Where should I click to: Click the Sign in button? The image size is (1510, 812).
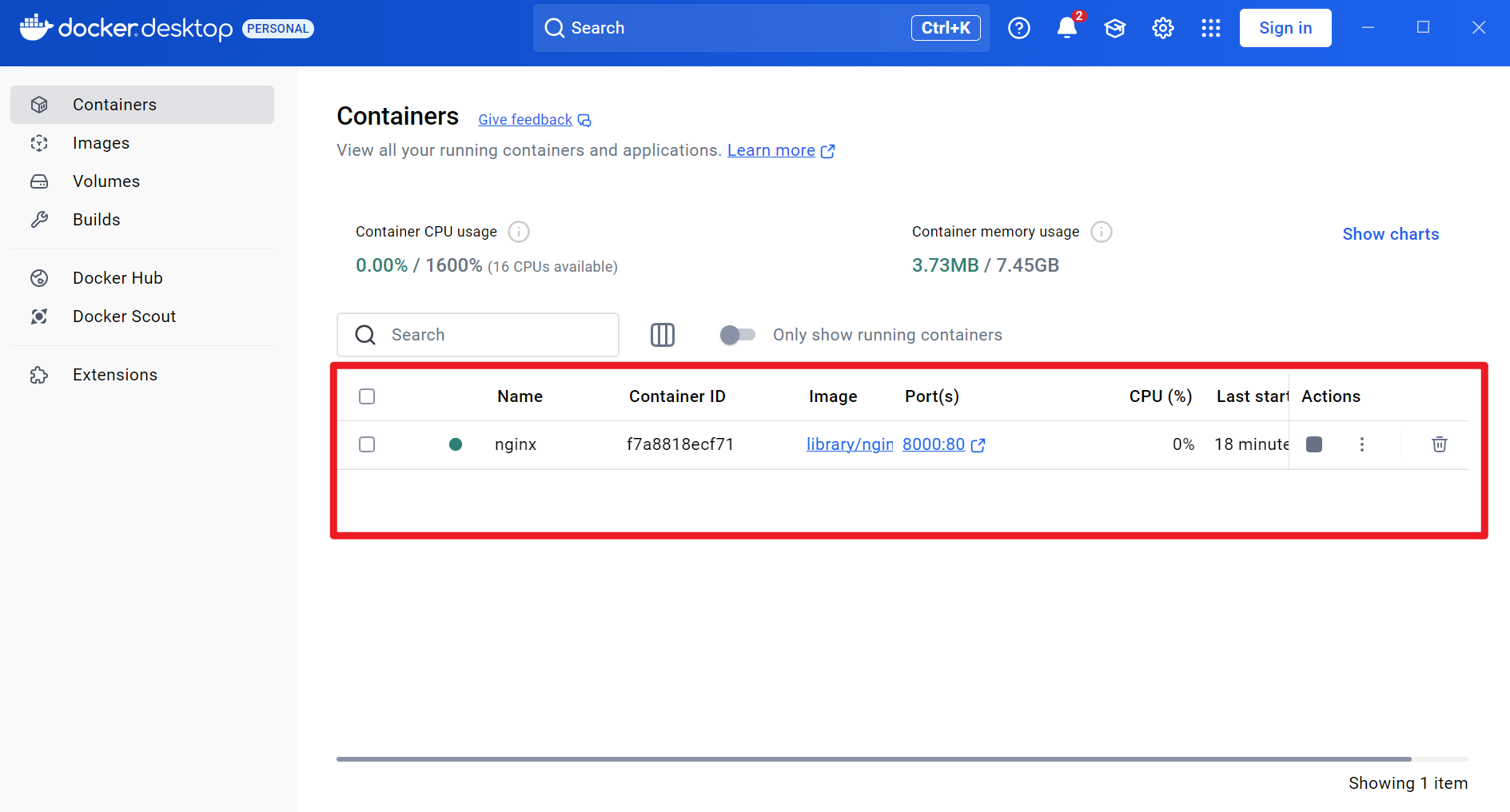point(1285,28)
